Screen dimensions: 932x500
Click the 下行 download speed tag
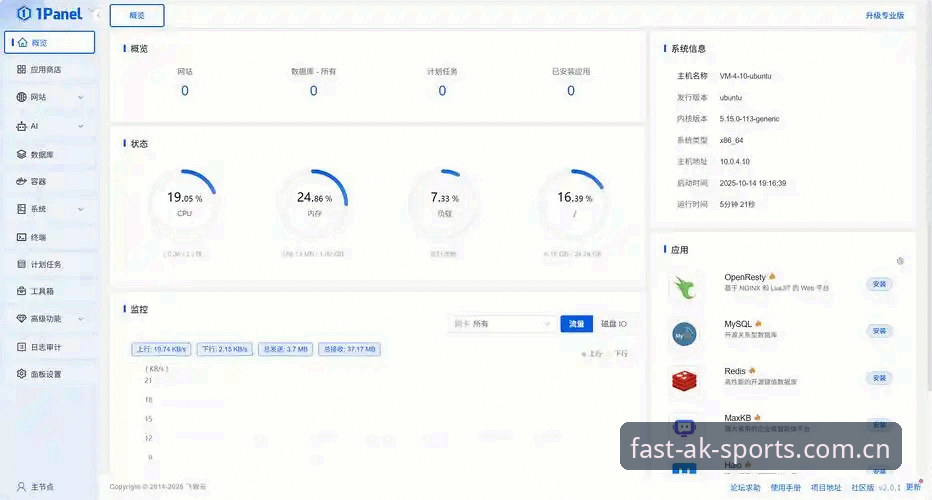[x=225, y=349]
